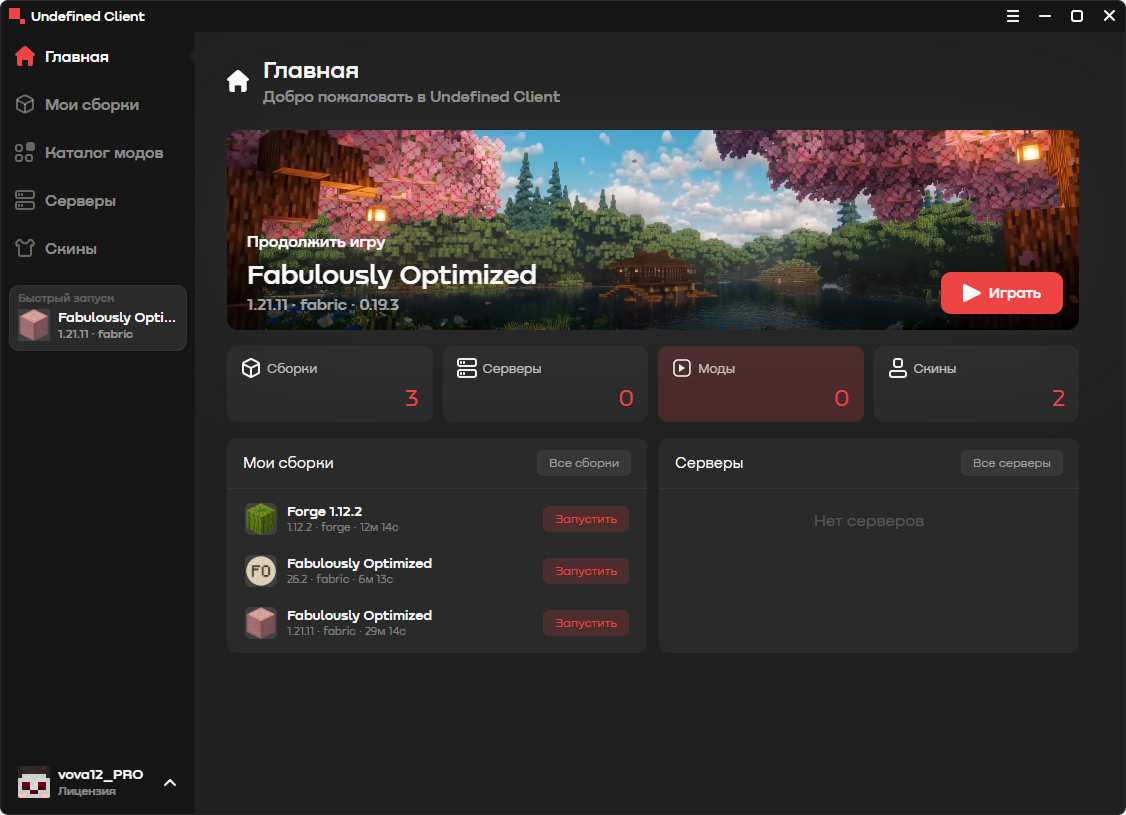Click the FO round icon of 26.2 build
1126x815 pixels.
pos(261,571)
